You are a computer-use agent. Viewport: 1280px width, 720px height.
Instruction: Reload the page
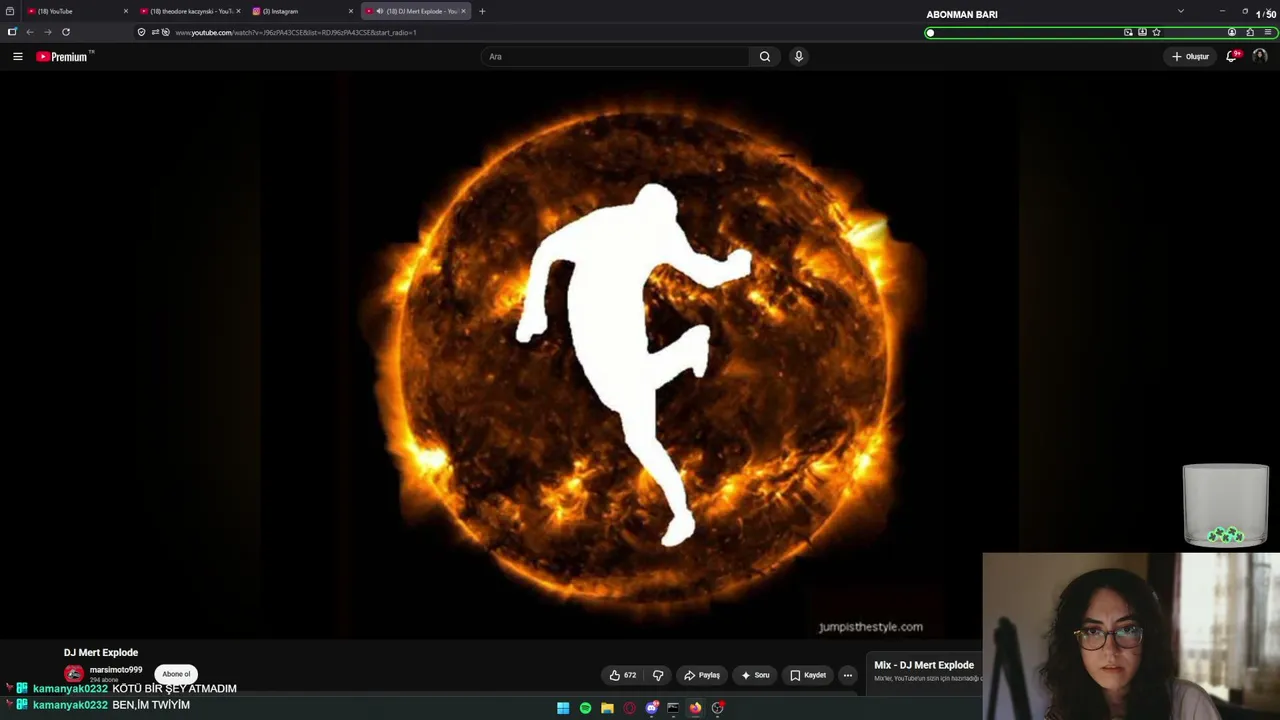66,32
